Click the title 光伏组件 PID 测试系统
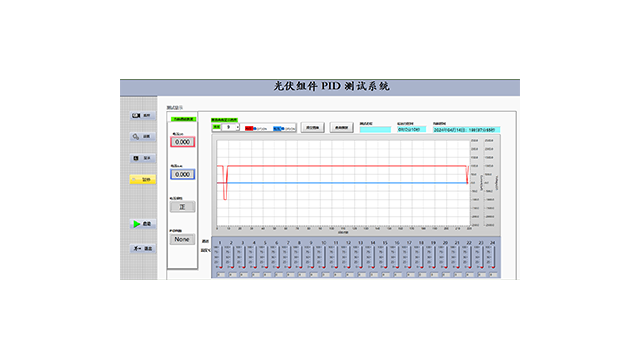The image size is (640, 360). [331, 86]
